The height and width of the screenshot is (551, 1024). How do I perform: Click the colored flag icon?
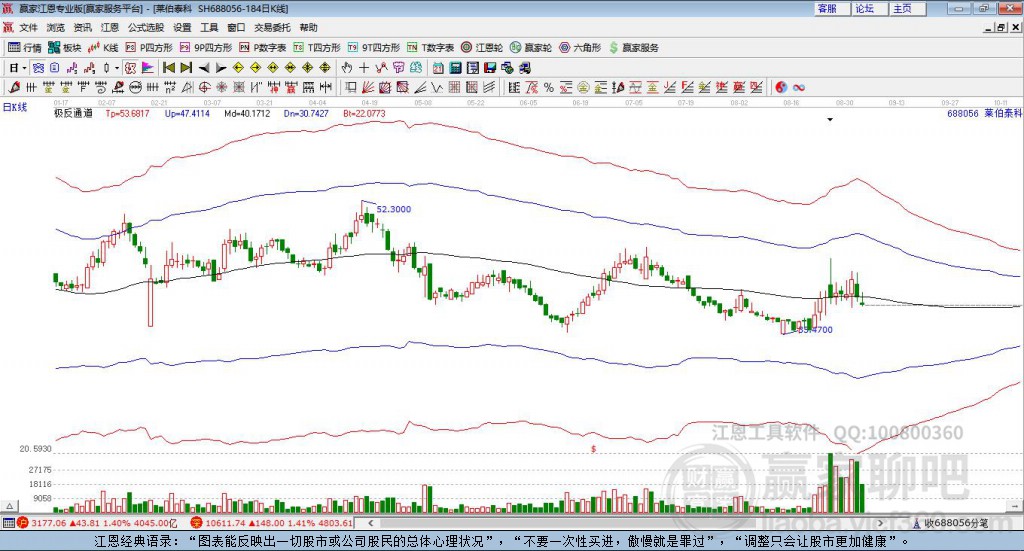[148, 68]
